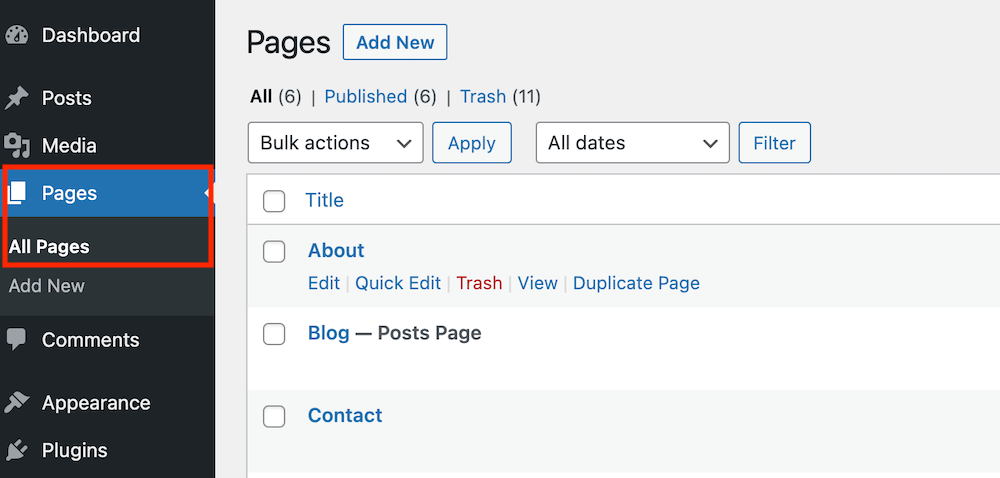
Task: View the Trash (11) pages list
Action: pyautogui.click(x=501, y=97)
